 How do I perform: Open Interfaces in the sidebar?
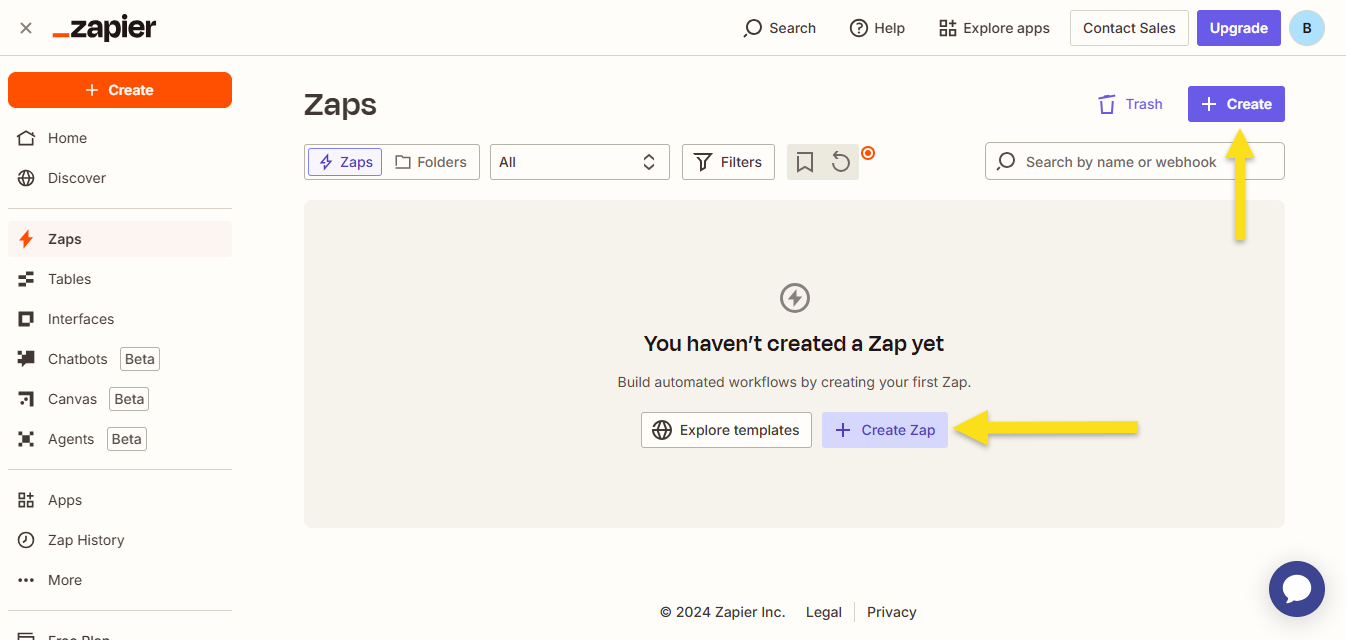(x=120, y=319)
